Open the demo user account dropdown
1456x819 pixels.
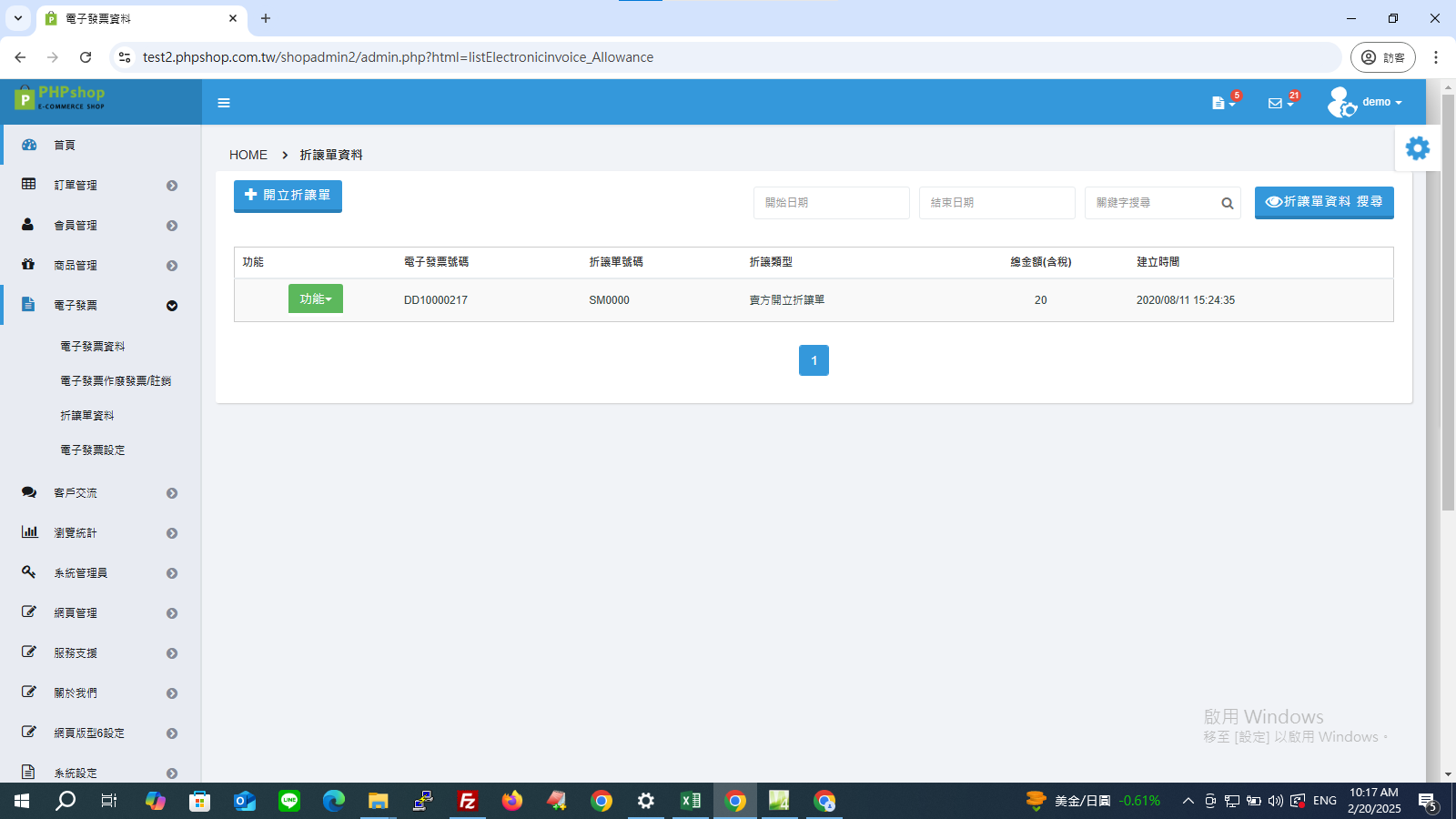tap(1365, 102)
